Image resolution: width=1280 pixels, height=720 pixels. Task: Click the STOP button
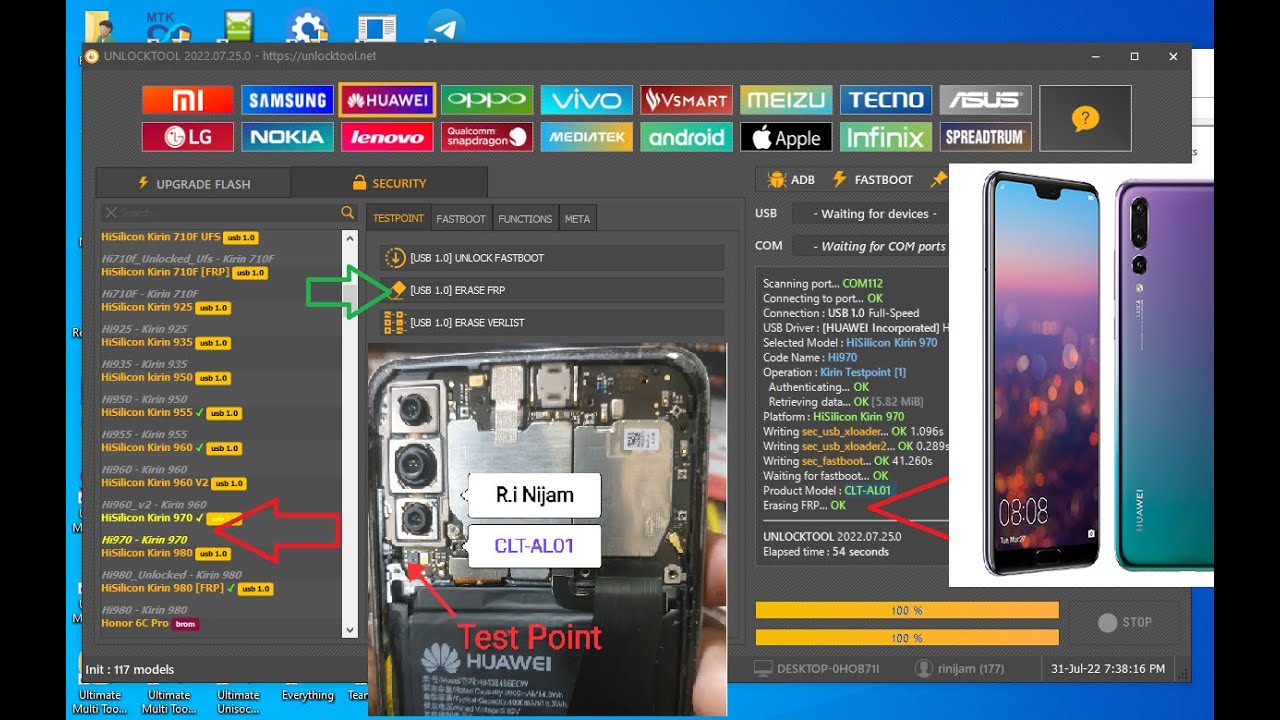tap(1125, 622)
